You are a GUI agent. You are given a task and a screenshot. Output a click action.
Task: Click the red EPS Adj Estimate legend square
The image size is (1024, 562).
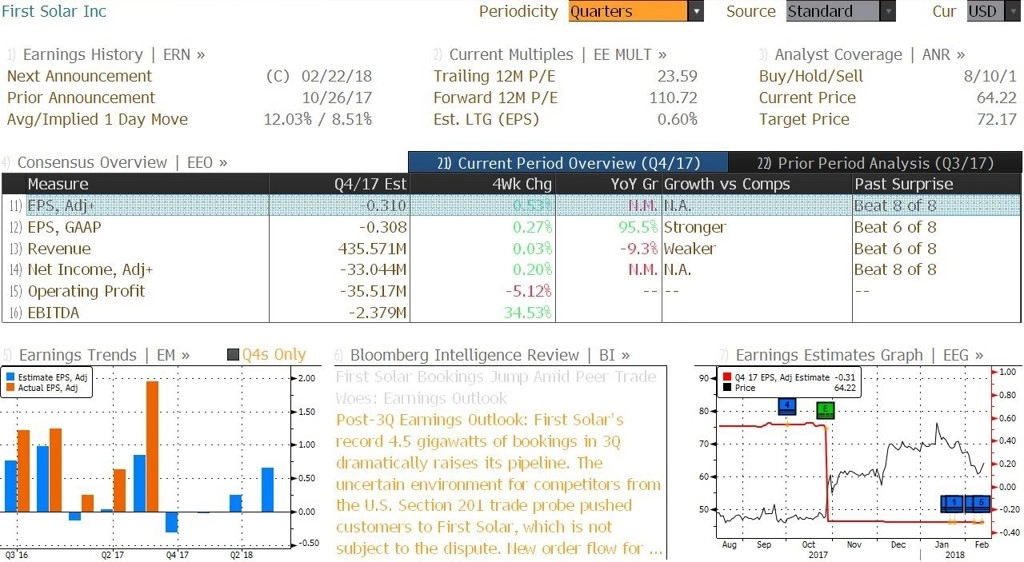click(727, 377)
